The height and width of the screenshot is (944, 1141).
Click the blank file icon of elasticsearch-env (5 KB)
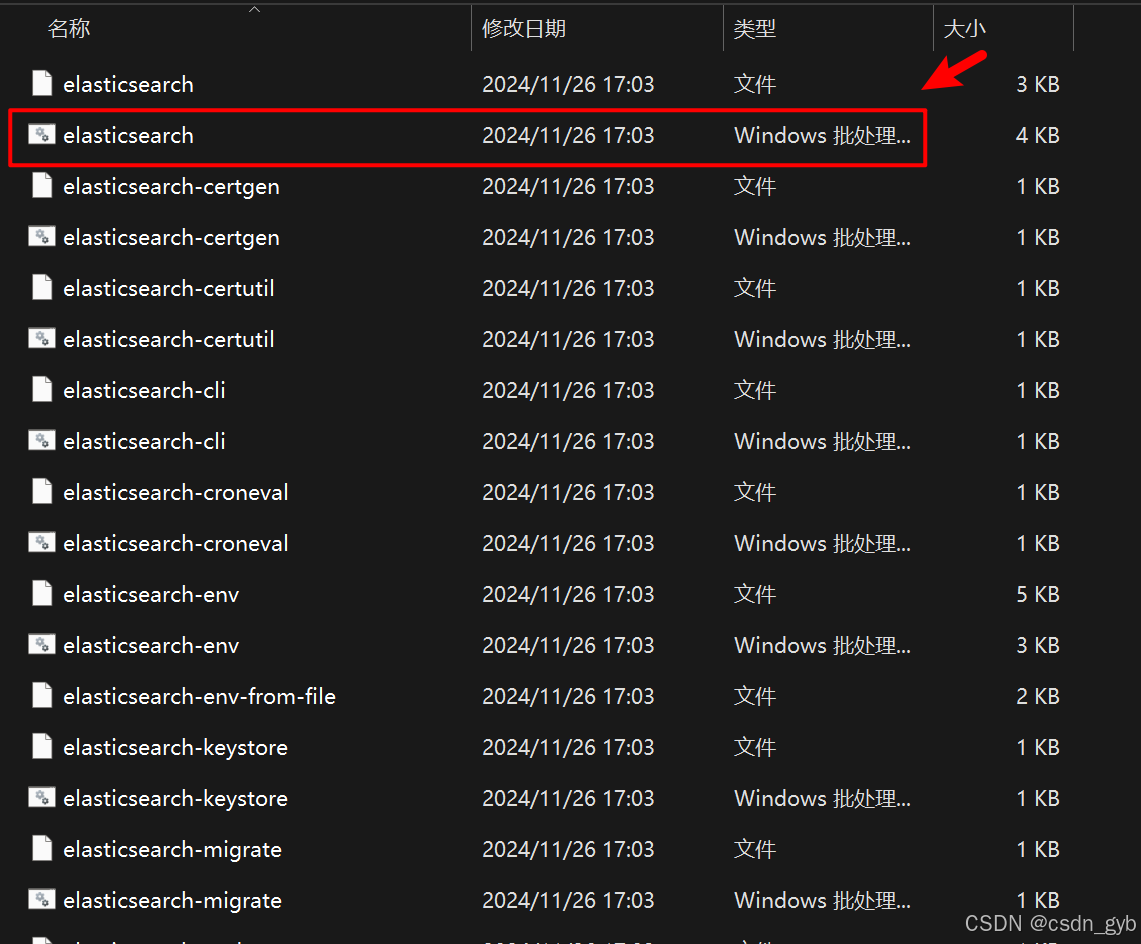[x=42, y=593]
